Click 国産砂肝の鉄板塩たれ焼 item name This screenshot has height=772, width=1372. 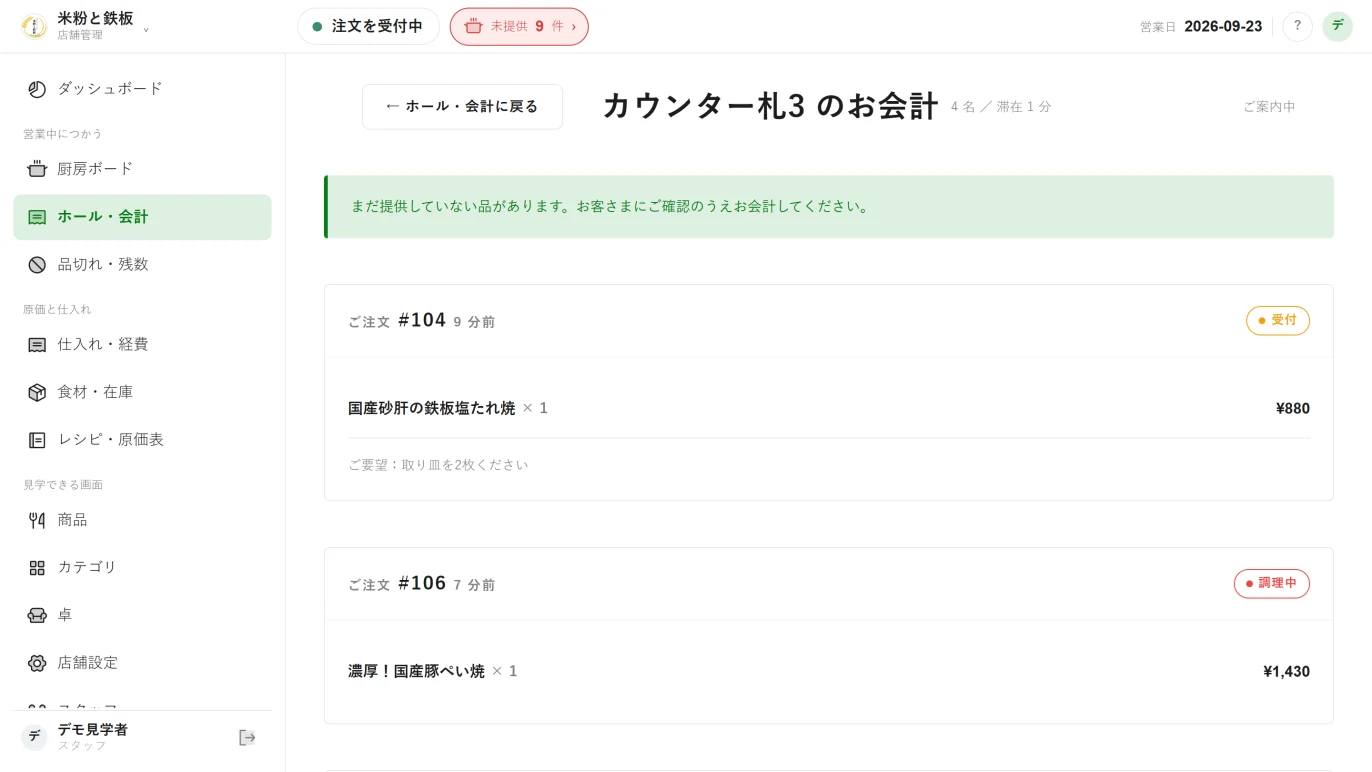point(431,408)
